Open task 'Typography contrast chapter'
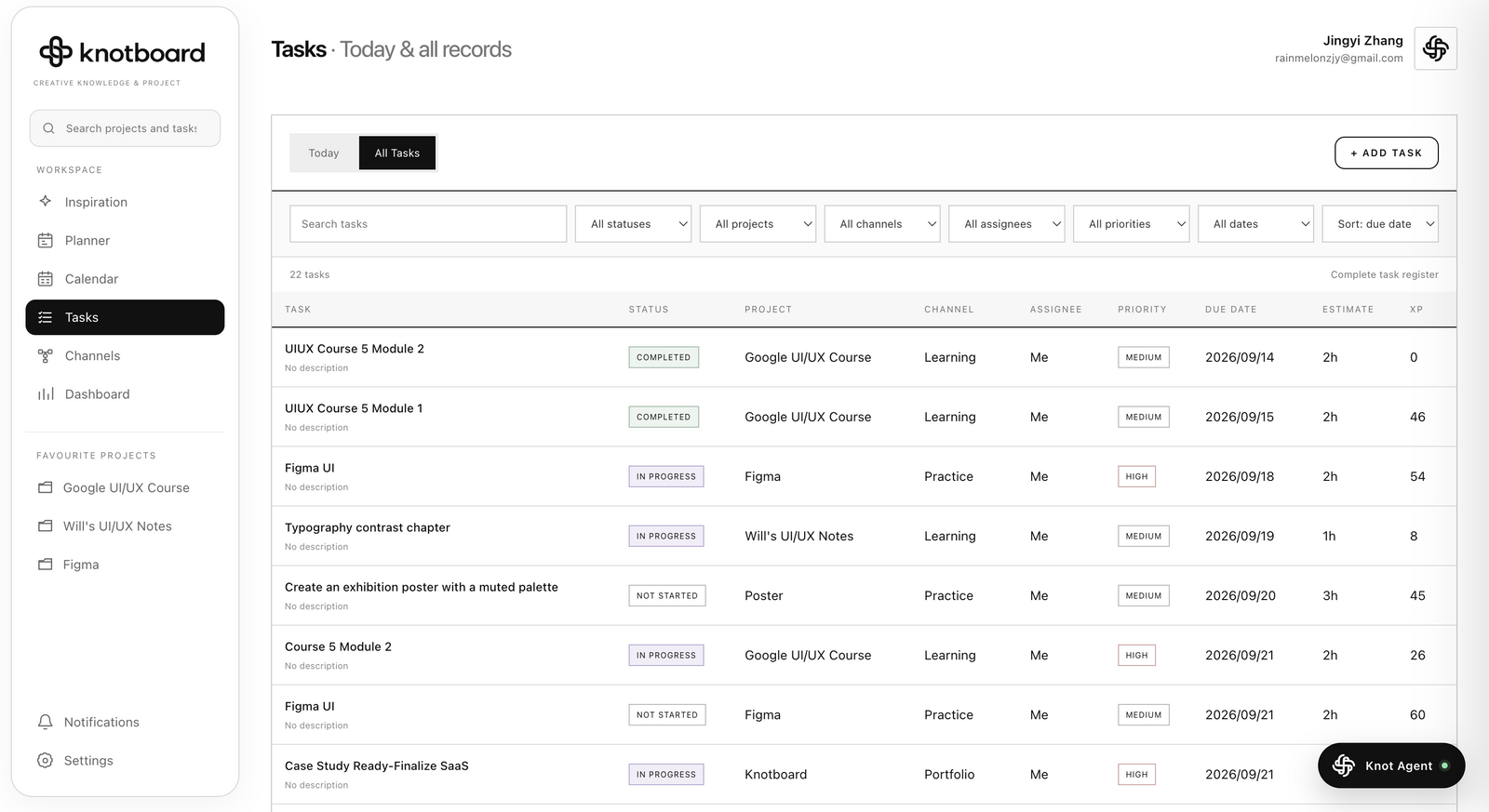Image resolution: width=1489 pixels, height=812 pixels. [x=368, y=527]
